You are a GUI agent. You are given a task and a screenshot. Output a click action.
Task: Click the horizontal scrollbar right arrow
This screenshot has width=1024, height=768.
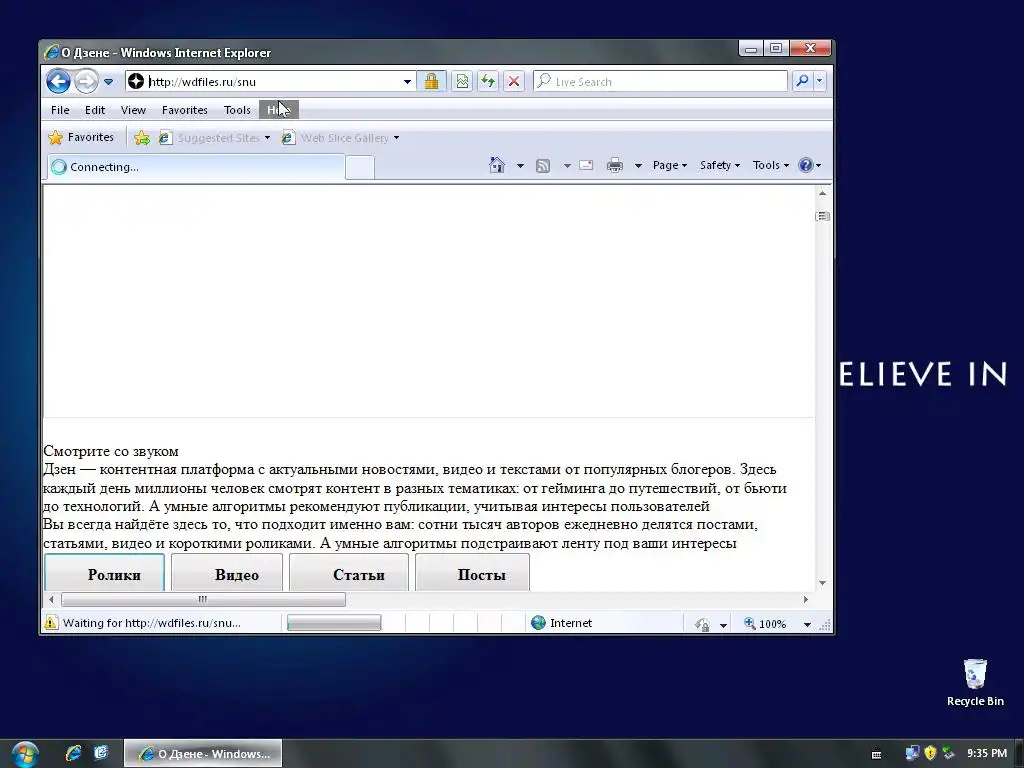(805, 599)
